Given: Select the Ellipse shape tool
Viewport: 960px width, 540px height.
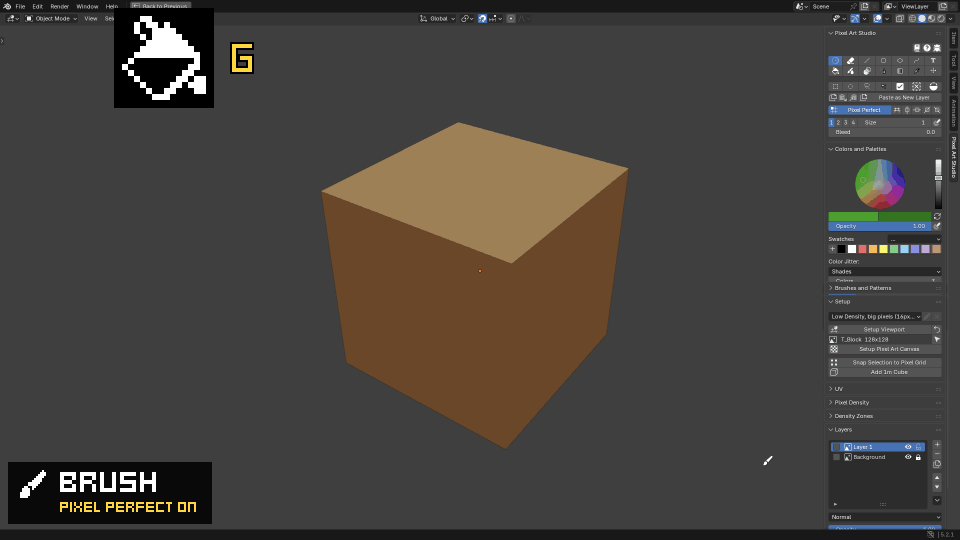Looking at the screenshot, I should (900, 61).
